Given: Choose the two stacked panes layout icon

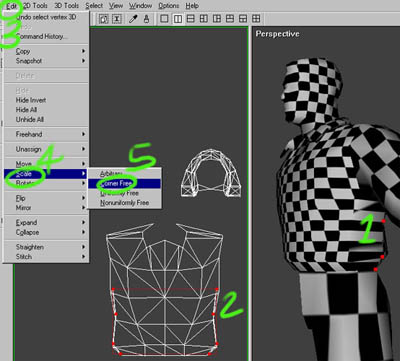Looking at the screenshot, I should [x=190, y=19].
